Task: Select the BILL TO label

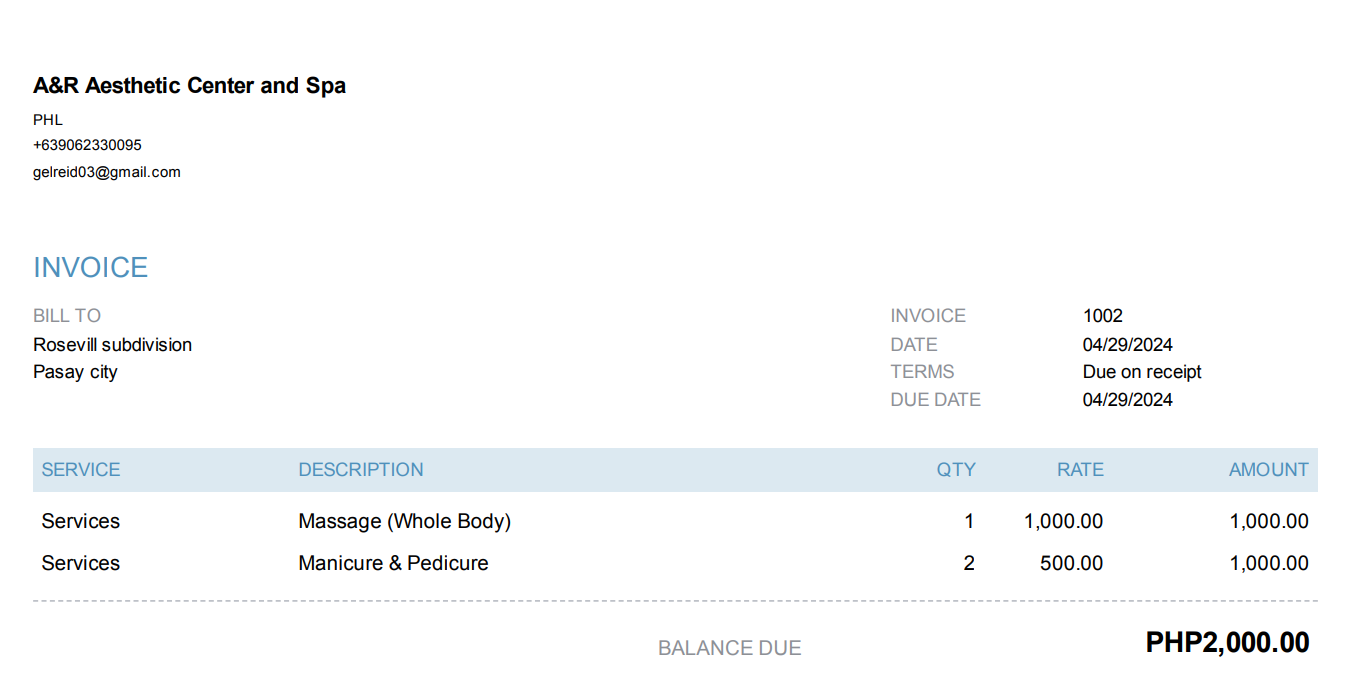Action: tap(67, 316)
